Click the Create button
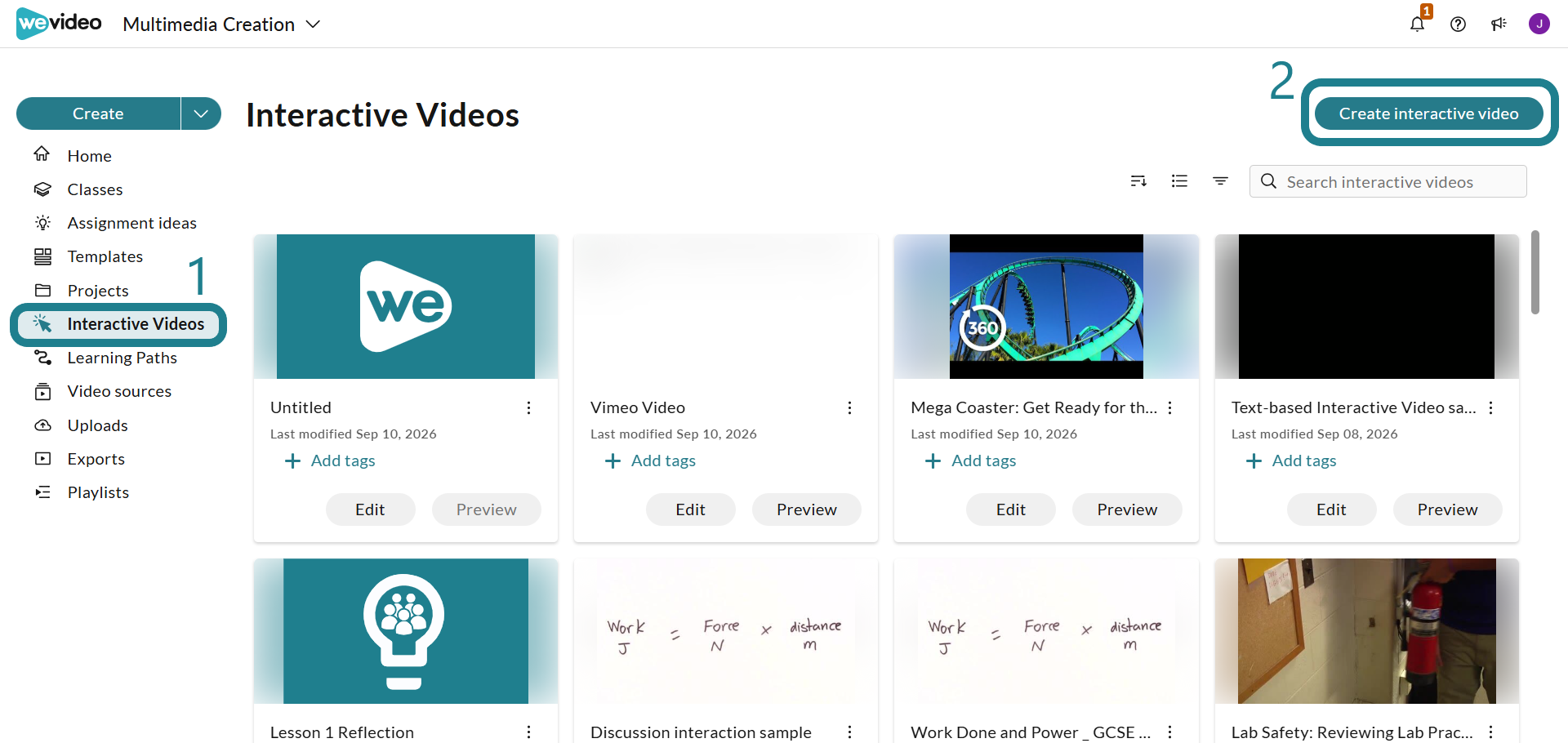 point(98,113)
